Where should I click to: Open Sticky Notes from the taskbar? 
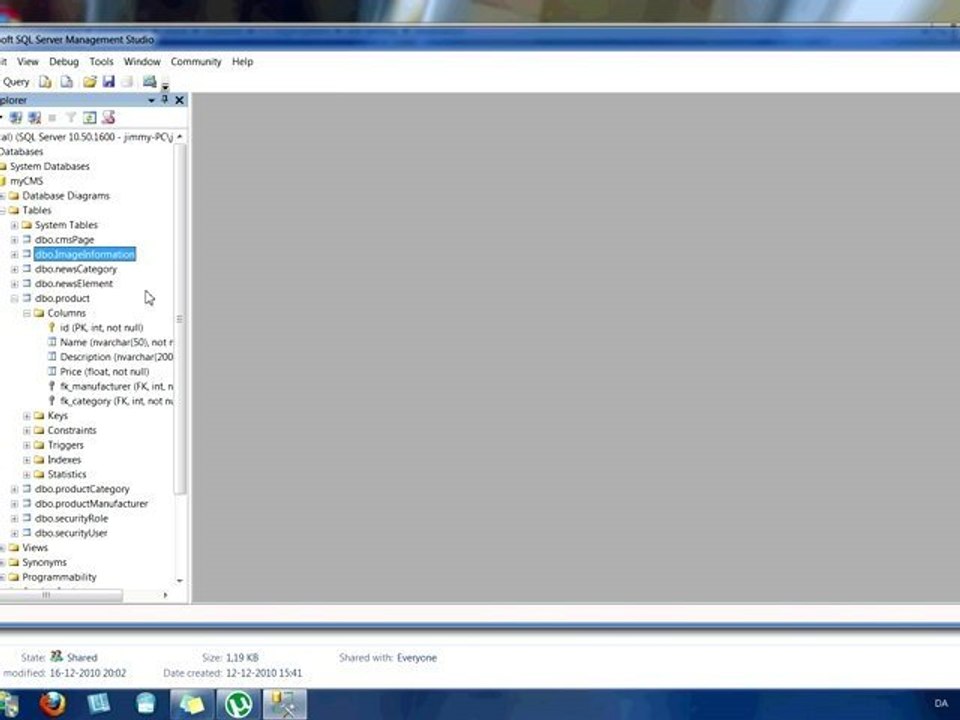point(192,704)
